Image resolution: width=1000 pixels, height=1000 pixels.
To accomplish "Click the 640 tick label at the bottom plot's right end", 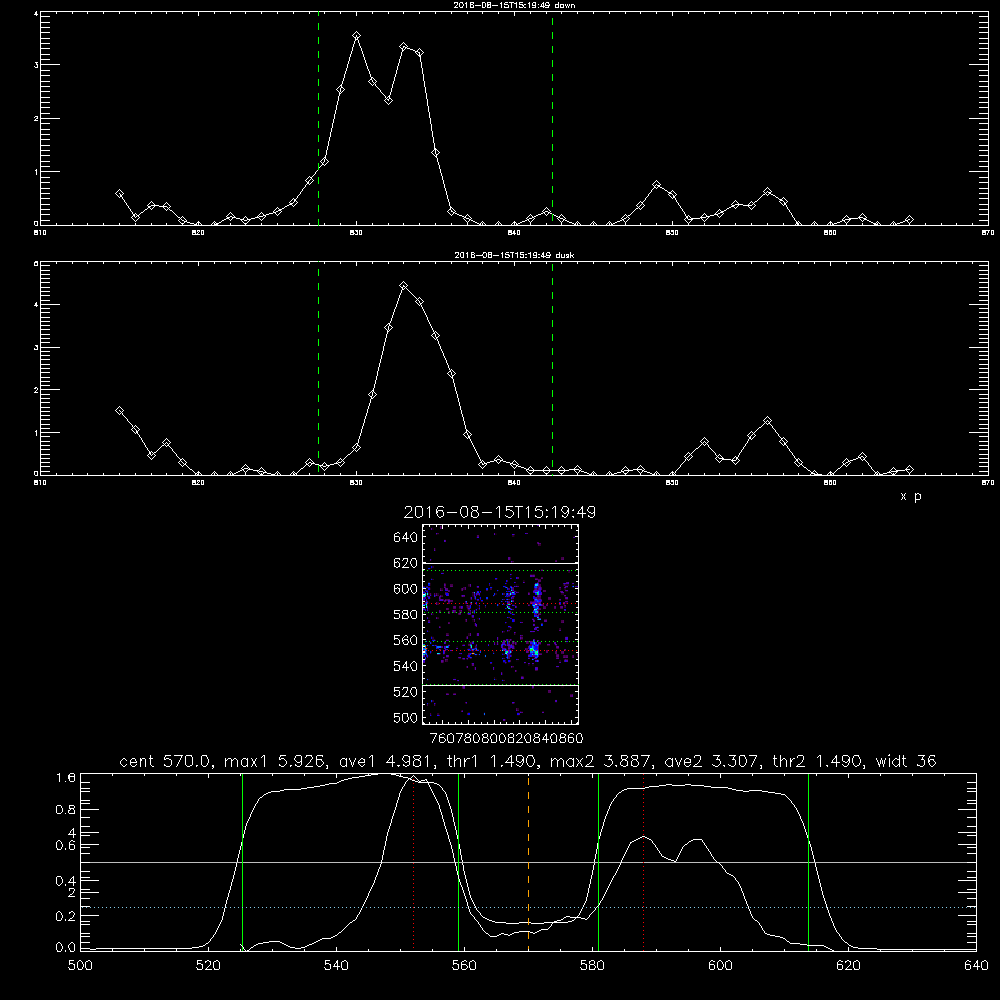I will point(976,966).
